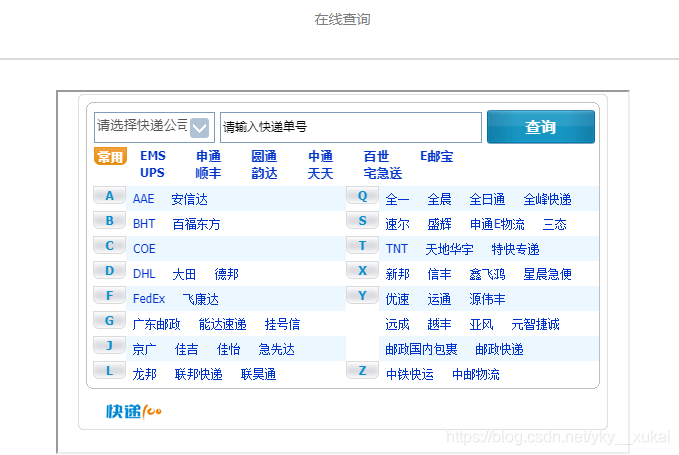This screenshot has height=455, width=679.
Task: Click the letter C index button
Action: (x=110, y=245)
